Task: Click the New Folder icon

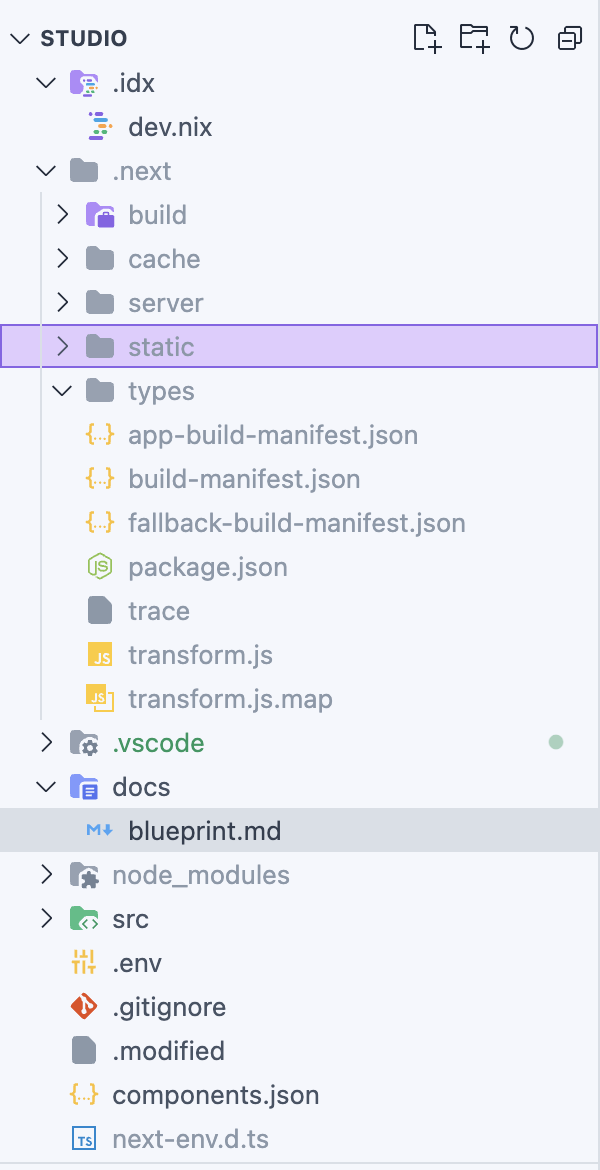Action: click(474, 39)
